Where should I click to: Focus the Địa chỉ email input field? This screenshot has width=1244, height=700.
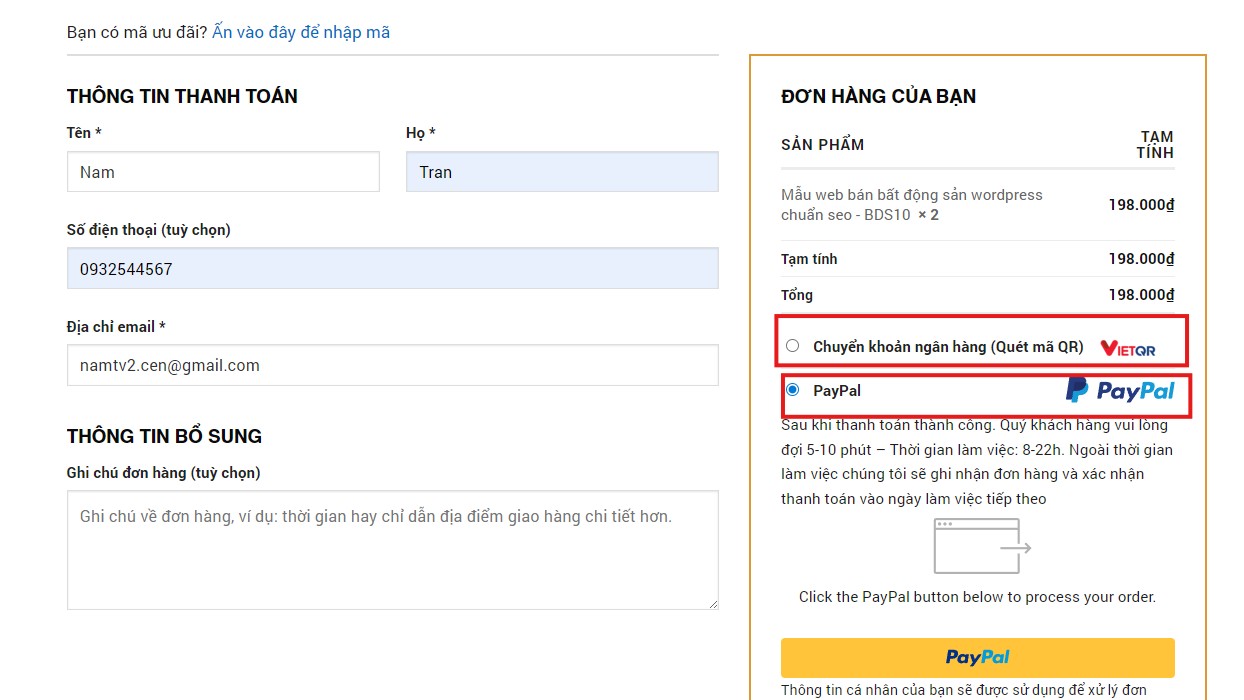click(x=392, y=366)
